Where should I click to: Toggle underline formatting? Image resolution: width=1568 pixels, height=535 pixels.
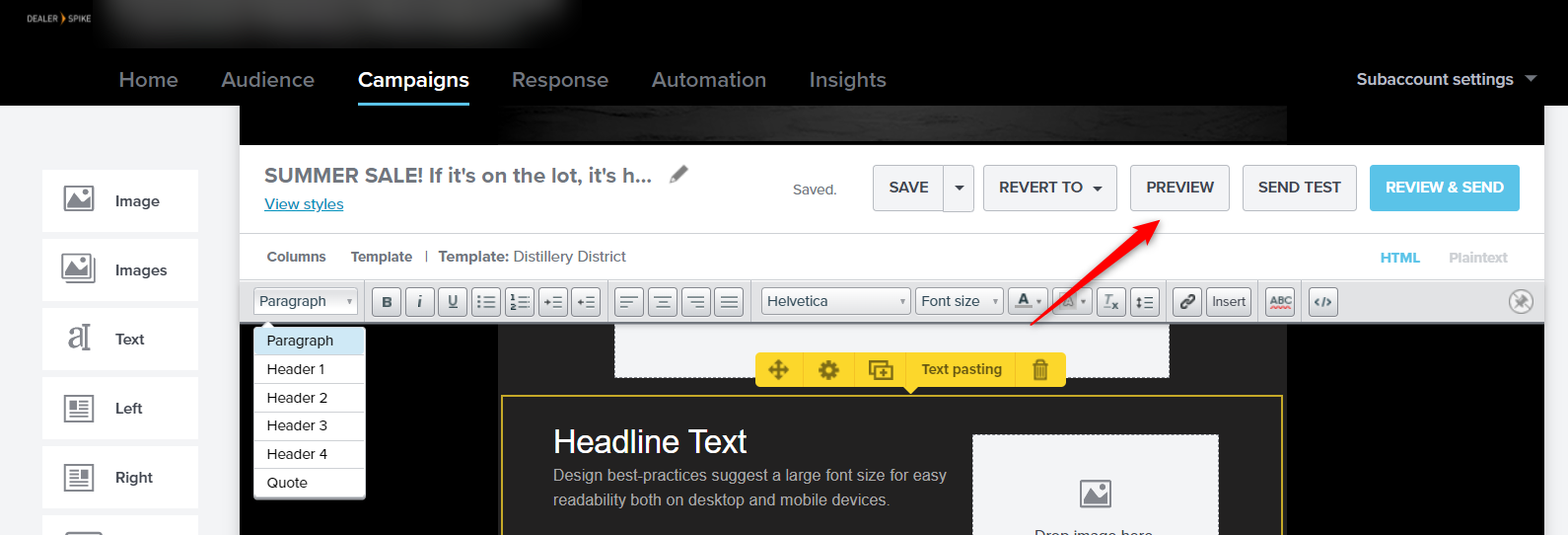click(453, 302)
